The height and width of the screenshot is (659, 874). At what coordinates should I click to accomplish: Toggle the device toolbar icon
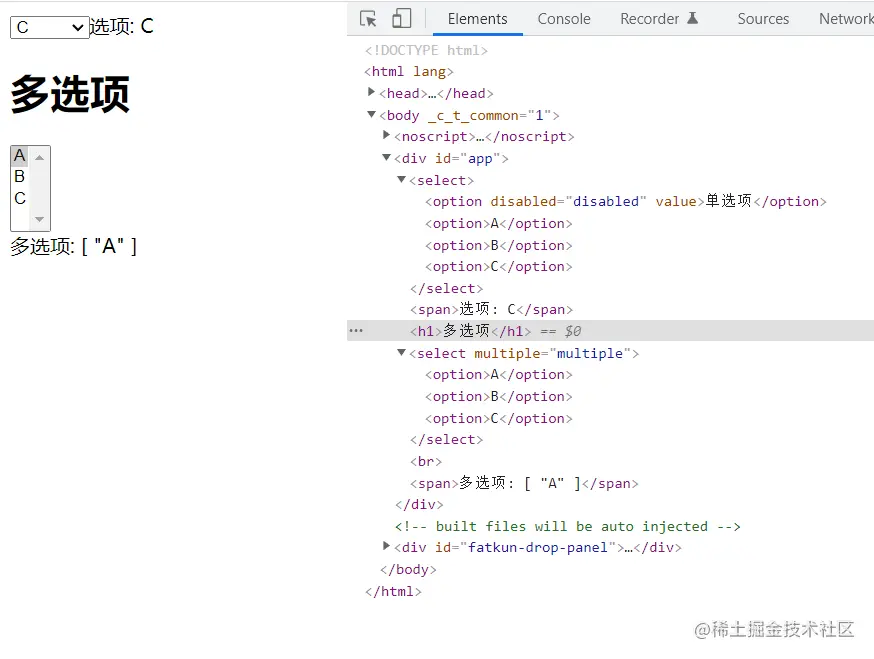[401, 18]
